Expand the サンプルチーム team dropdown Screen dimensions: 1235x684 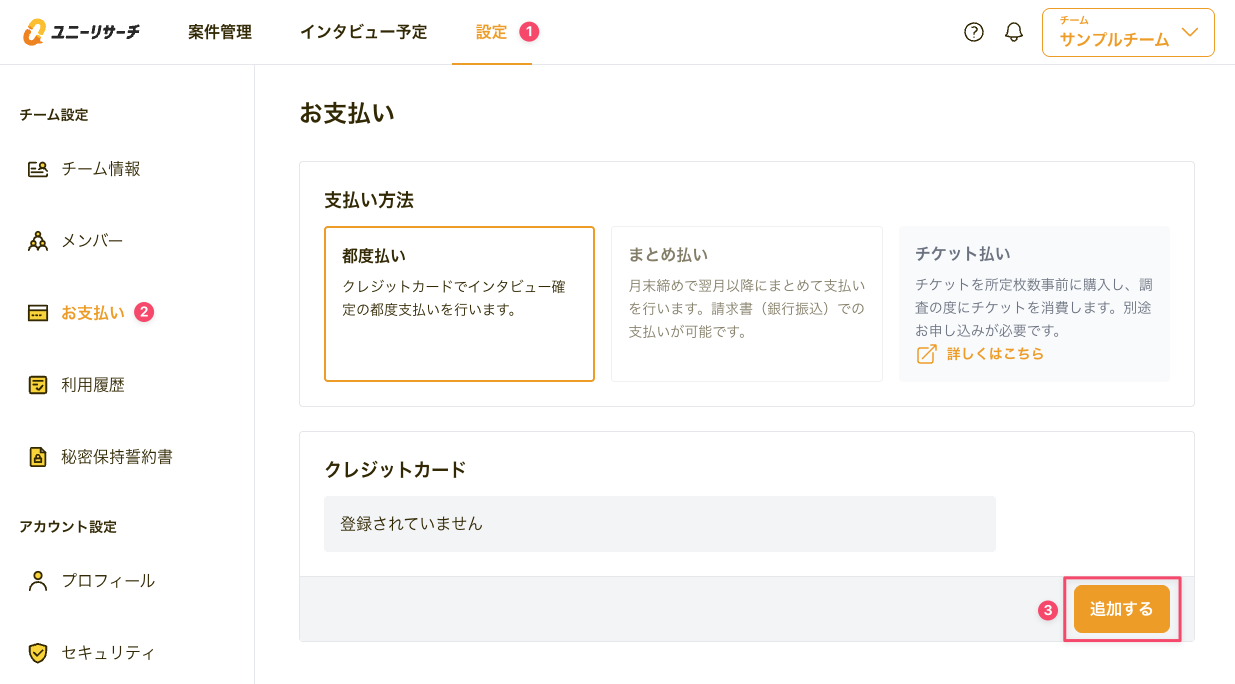click(1128, 33)
